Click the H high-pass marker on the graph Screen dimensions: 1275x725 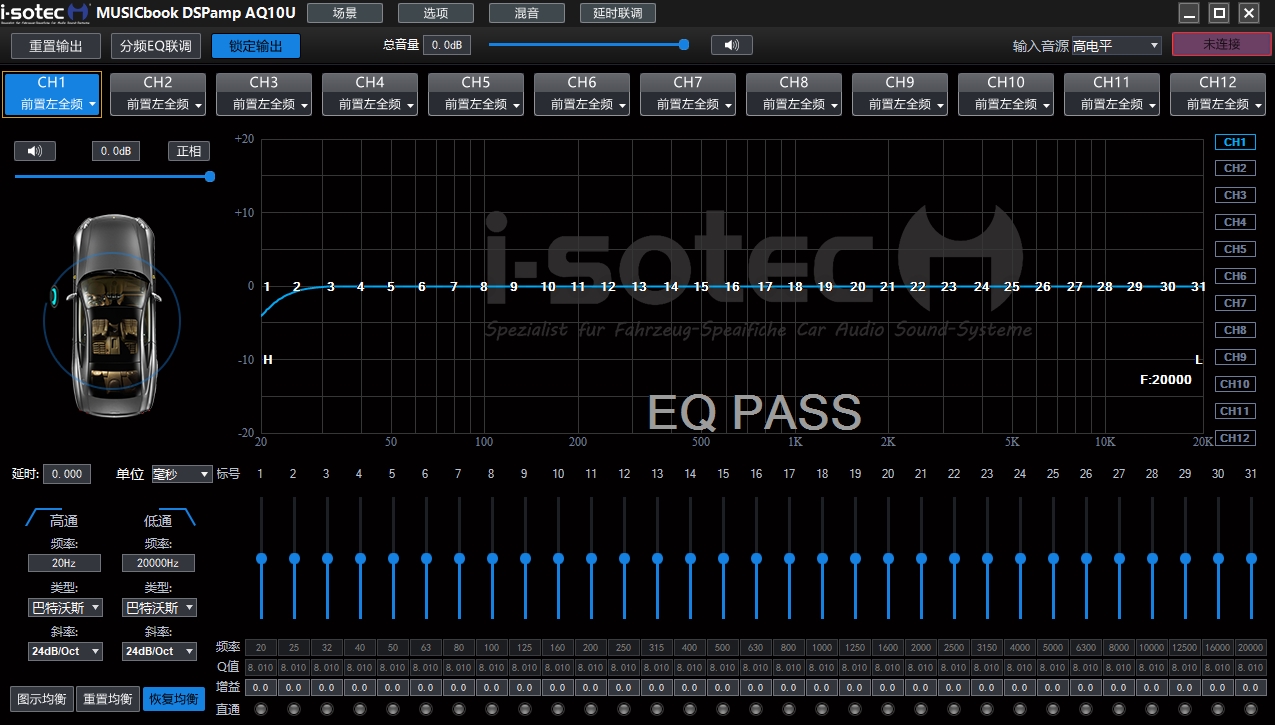click(x=267, y=360)
